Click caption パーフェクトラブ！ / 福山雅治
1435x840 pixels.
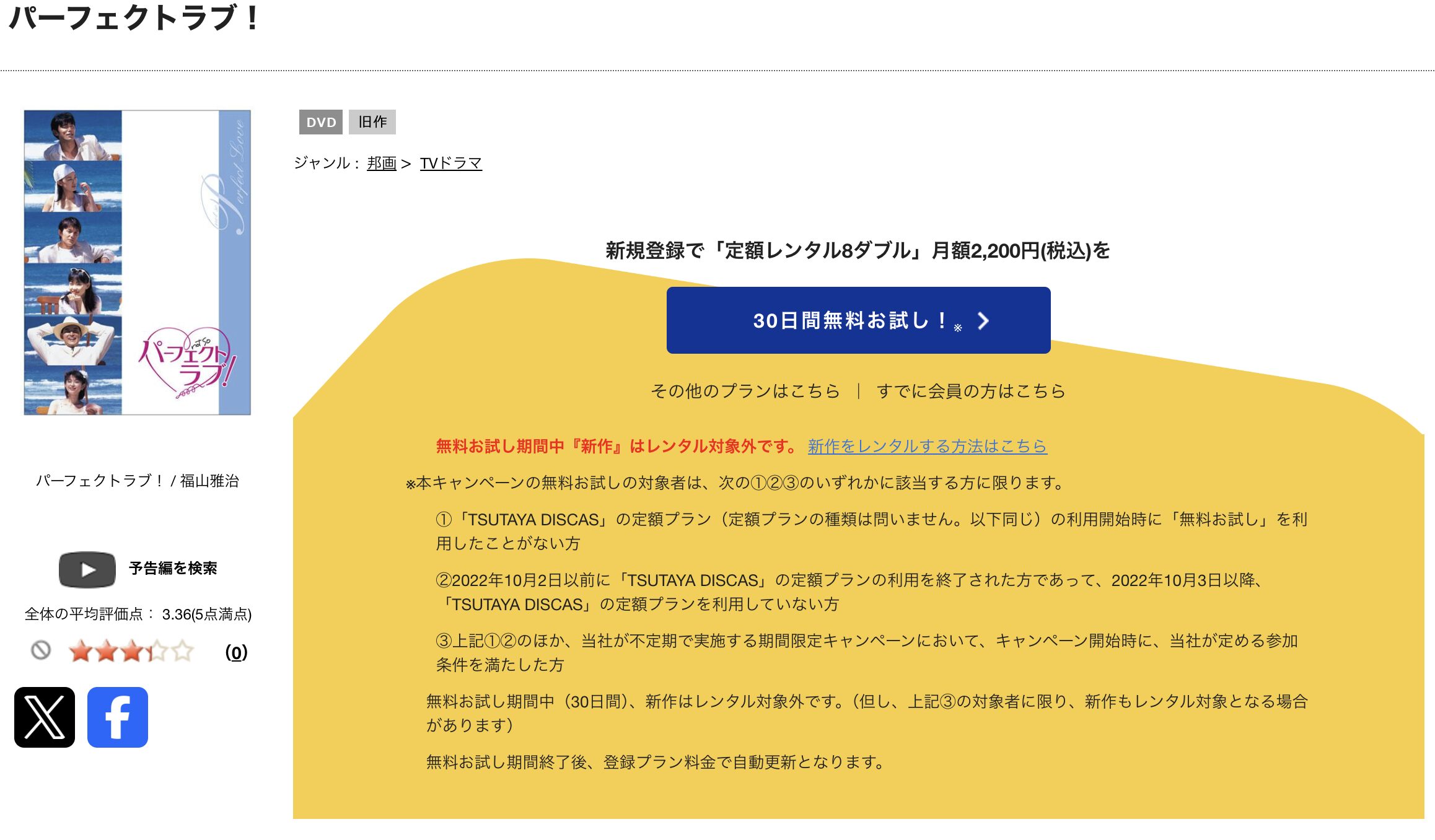point(138,481)
